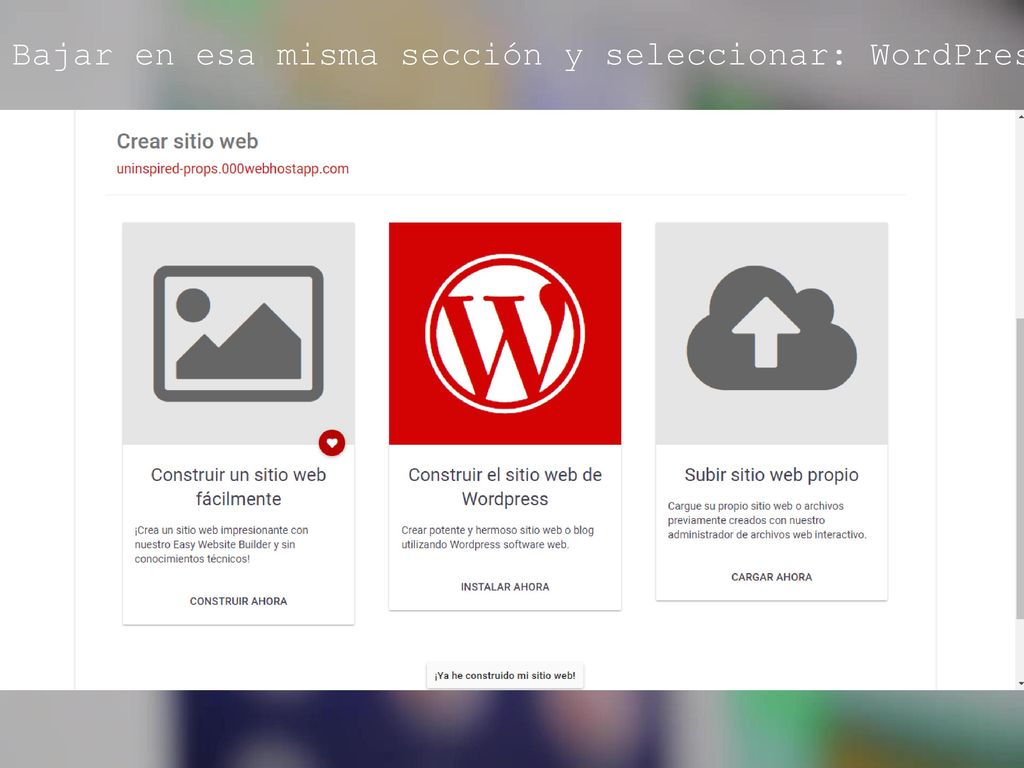Choose CARGAR AHORA to upload site
The image size is (1024, 768).
[771, 577]
